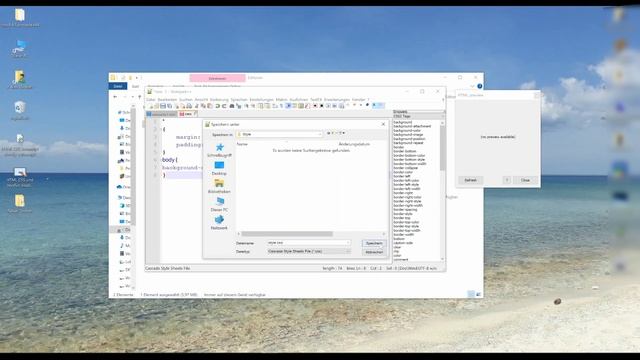Click the Undo icon in Notepad++ toolbar

(217, 106)
